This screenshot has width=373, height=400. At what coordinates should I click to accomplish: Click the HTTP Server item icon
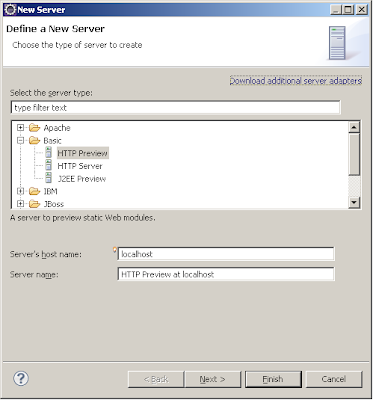click(49, 165)
